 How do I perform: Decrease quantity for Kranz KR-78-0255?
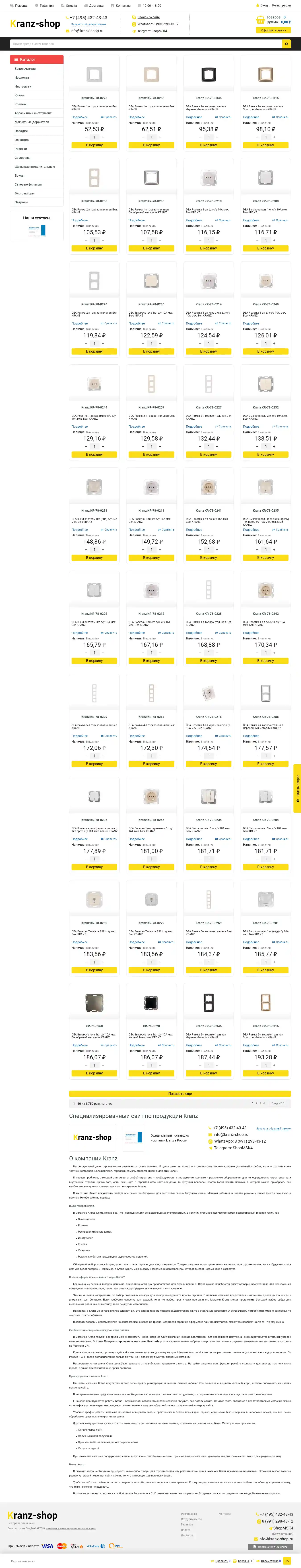[143, 137]
